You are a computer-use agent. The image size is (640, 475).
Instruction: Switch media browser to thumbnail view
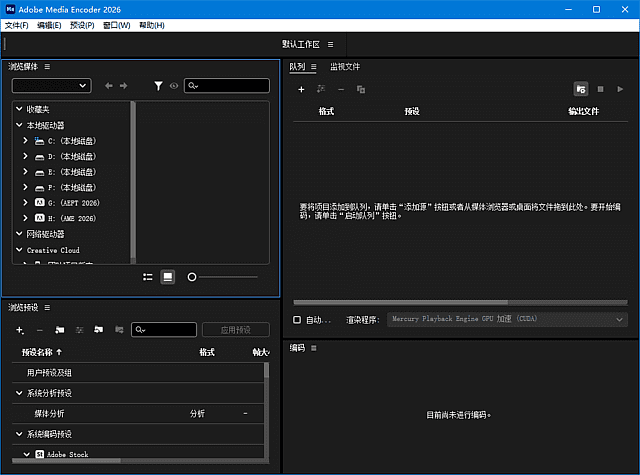168,277
